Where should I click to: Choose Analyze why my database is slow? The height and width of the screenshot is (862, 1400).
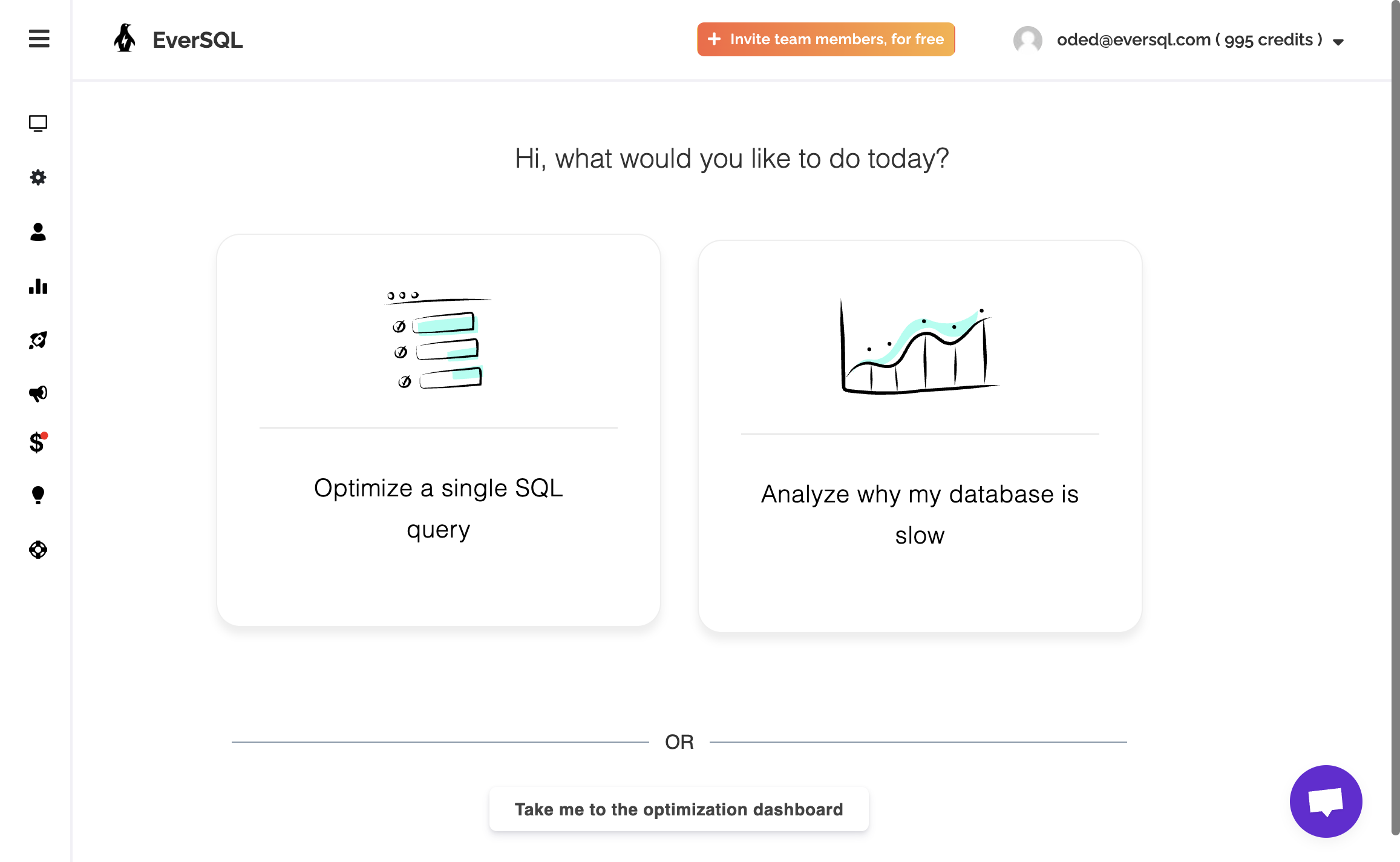pos(920,436)
